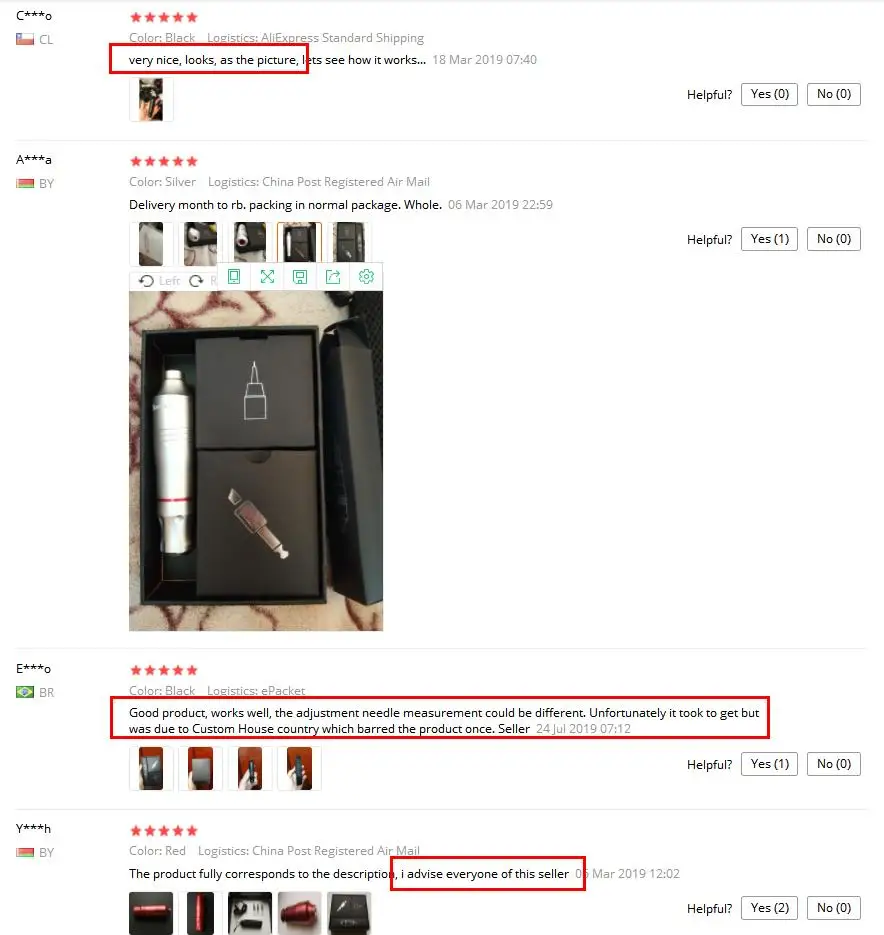Click the Brazil flag next to BR

point(24,692)
